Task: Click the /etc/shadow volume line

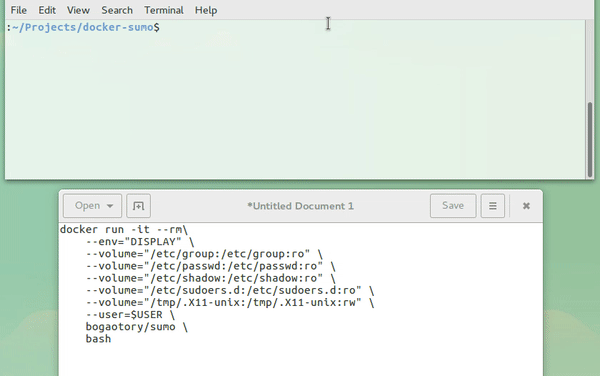Action: point(211,278)
